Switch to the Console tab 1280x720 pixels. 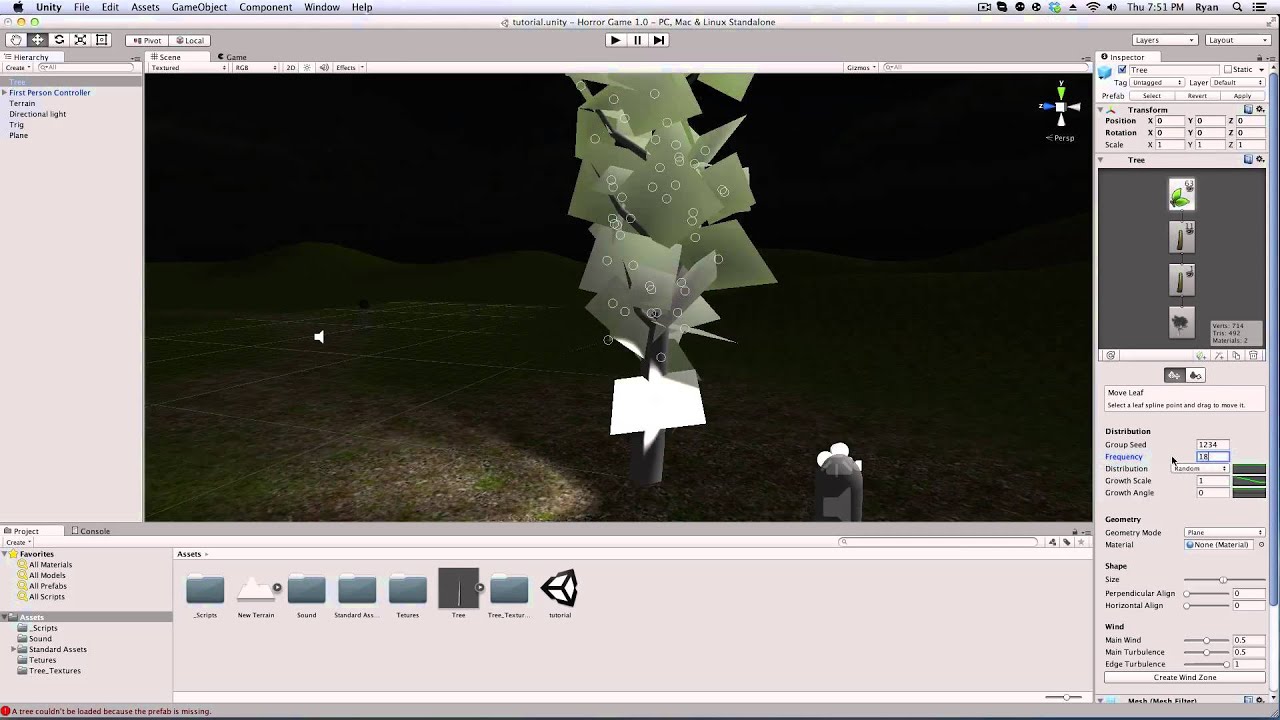coord(90,531)
